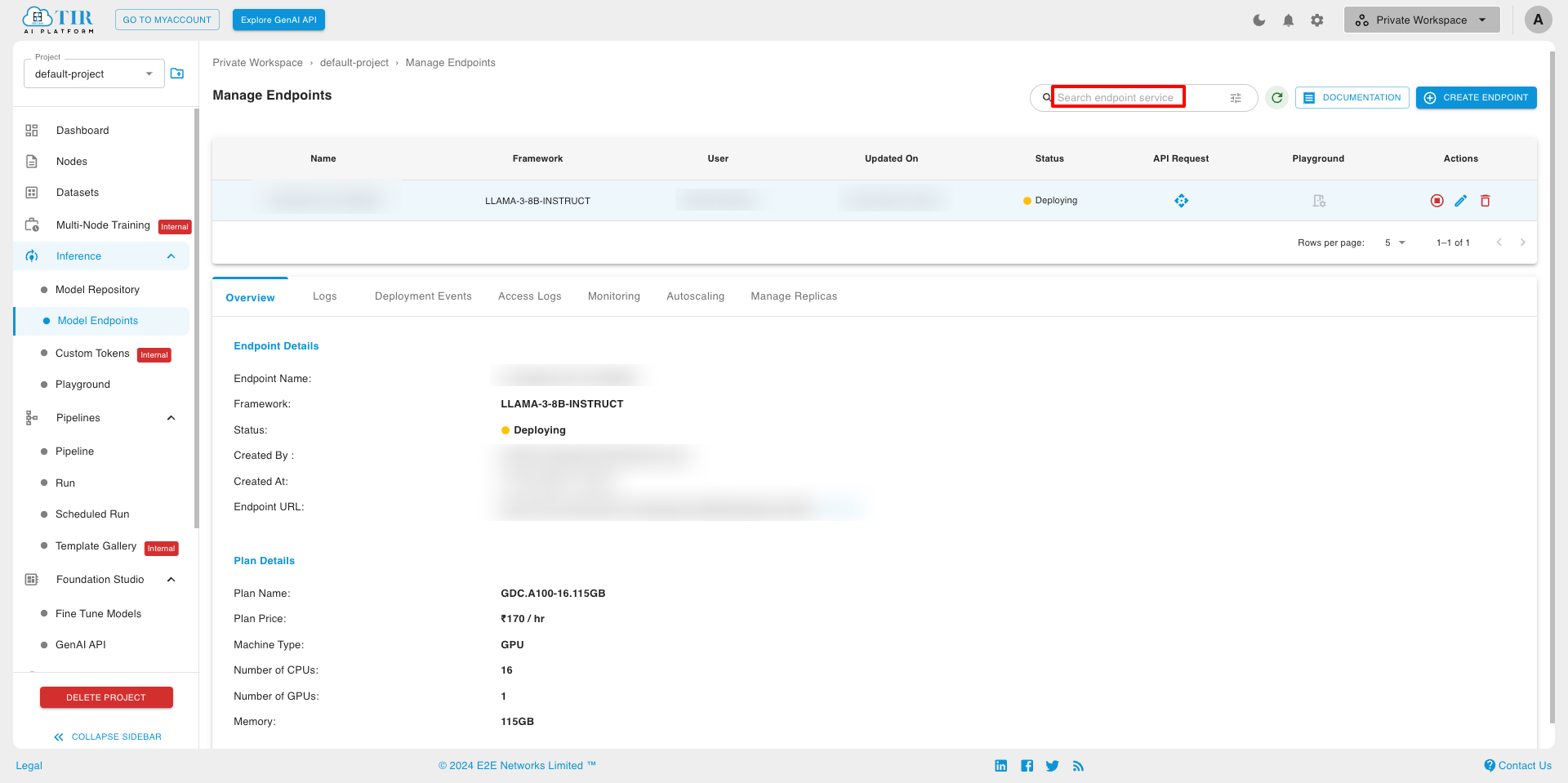Viewport: 1568px width, 783px height.
Task: Click the Multi-Node Training sidebar icon
Action: point(32,225)
